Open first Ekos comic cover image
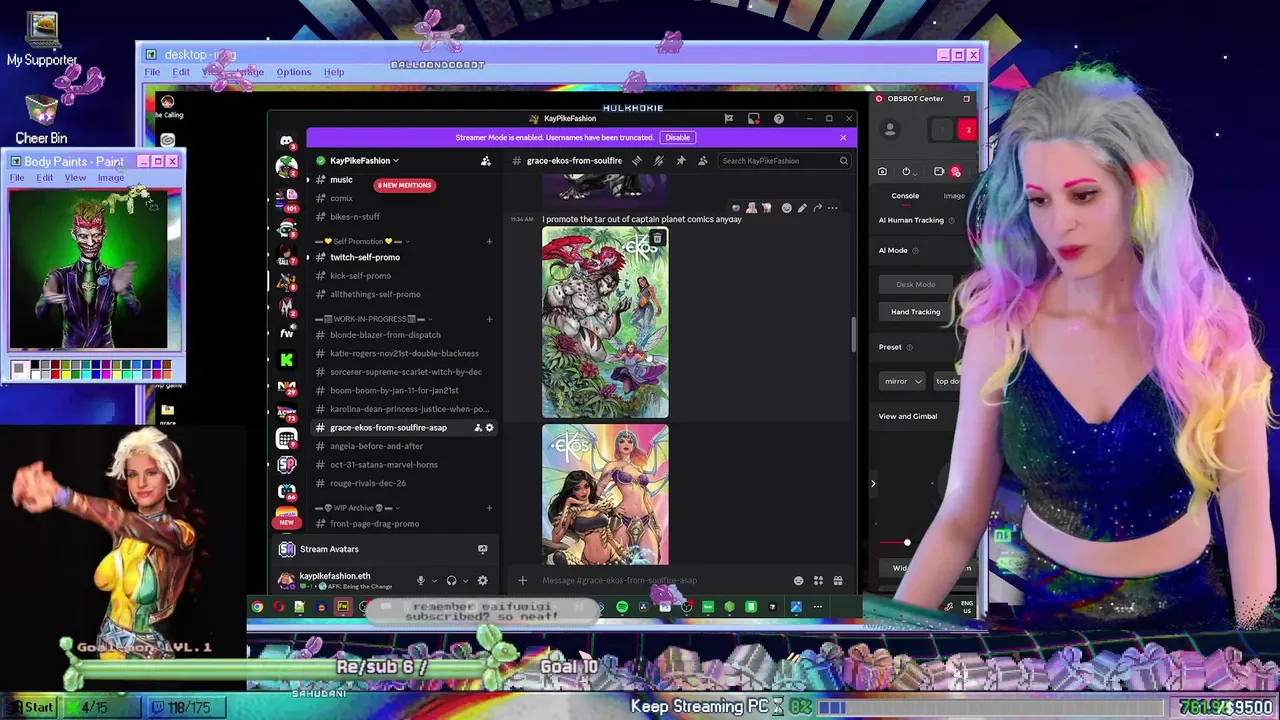 tap(605, 322)
